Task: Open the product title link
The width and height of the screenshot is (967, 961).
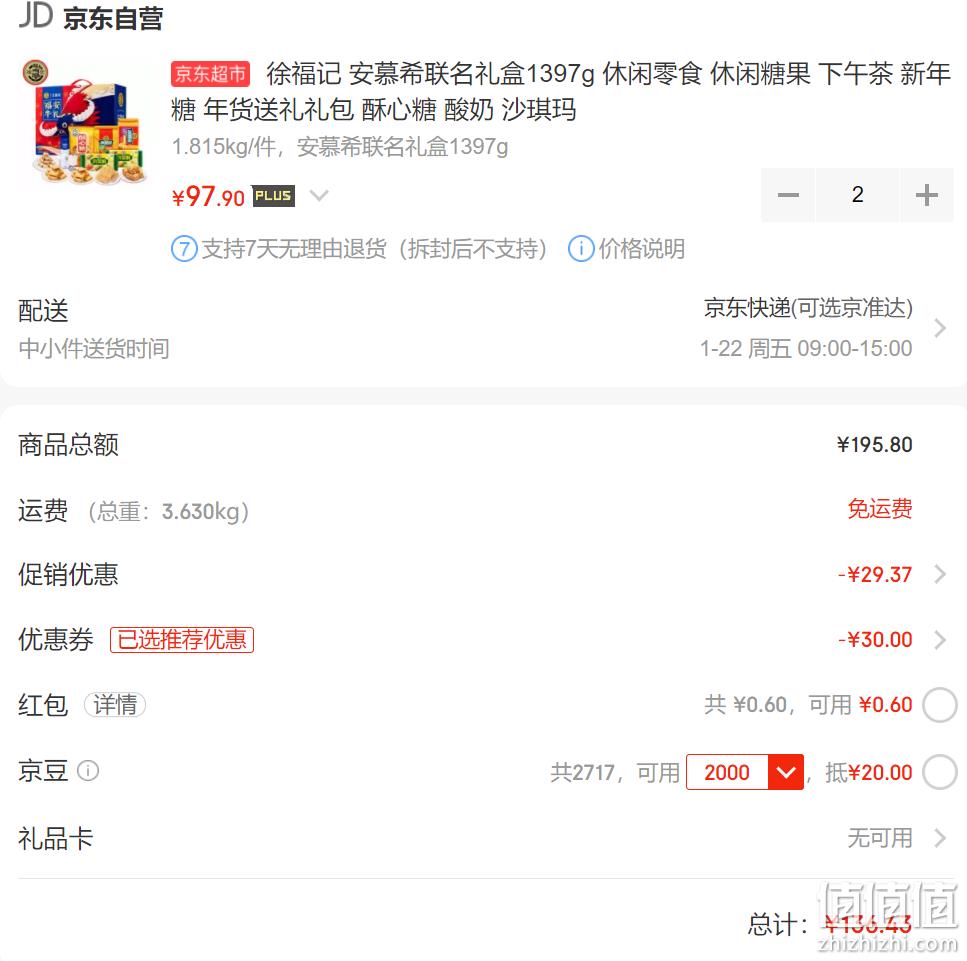Action: [561, 92]
